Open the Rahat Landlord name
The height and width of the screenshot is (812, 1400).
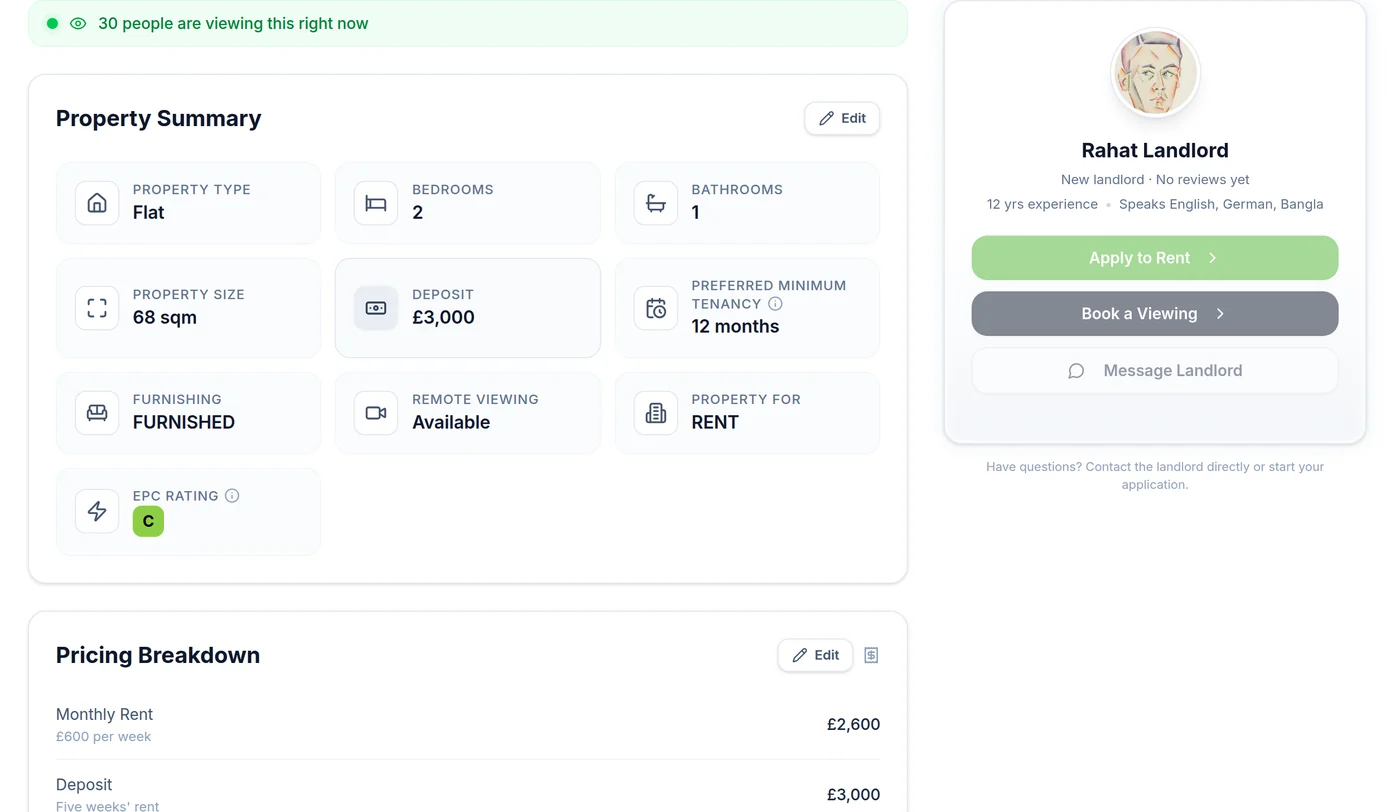click(x=1155, y=150)
